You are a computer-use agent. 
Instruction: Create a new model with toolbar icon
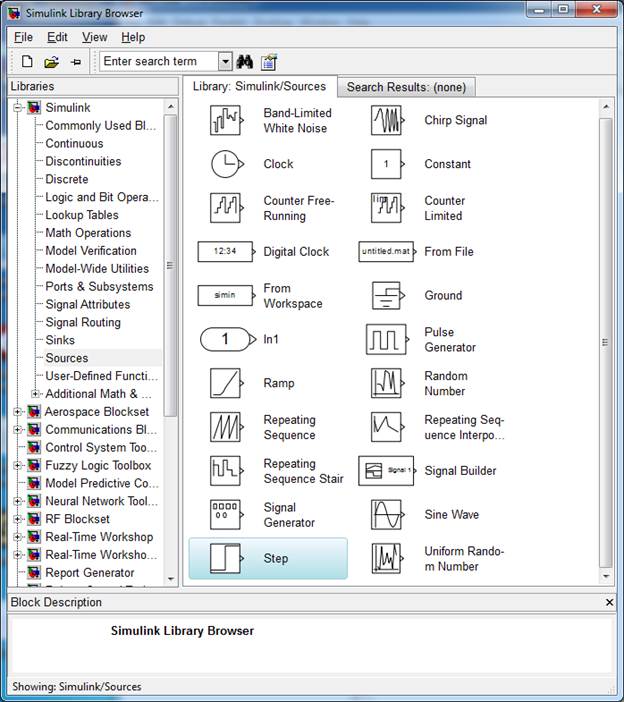[27, 61]
